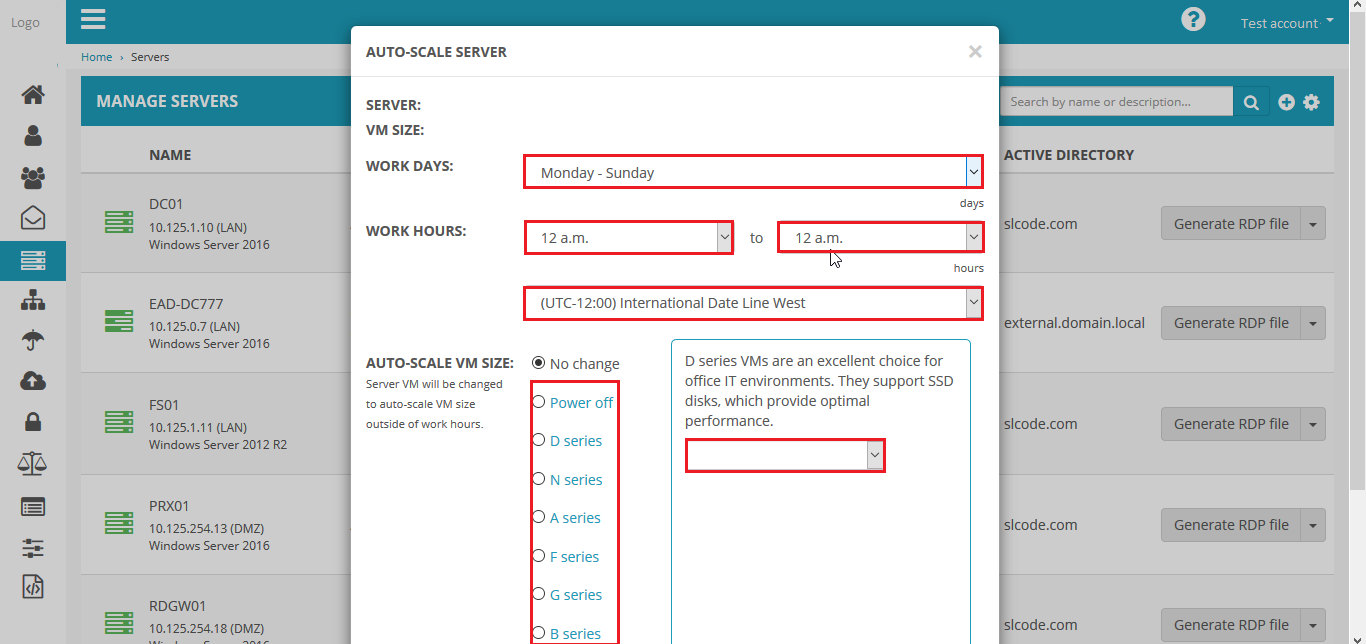Expand RDP options arrow for external.domain.local row
This screenshot has height=644, width=1366.
[1314, 323]
